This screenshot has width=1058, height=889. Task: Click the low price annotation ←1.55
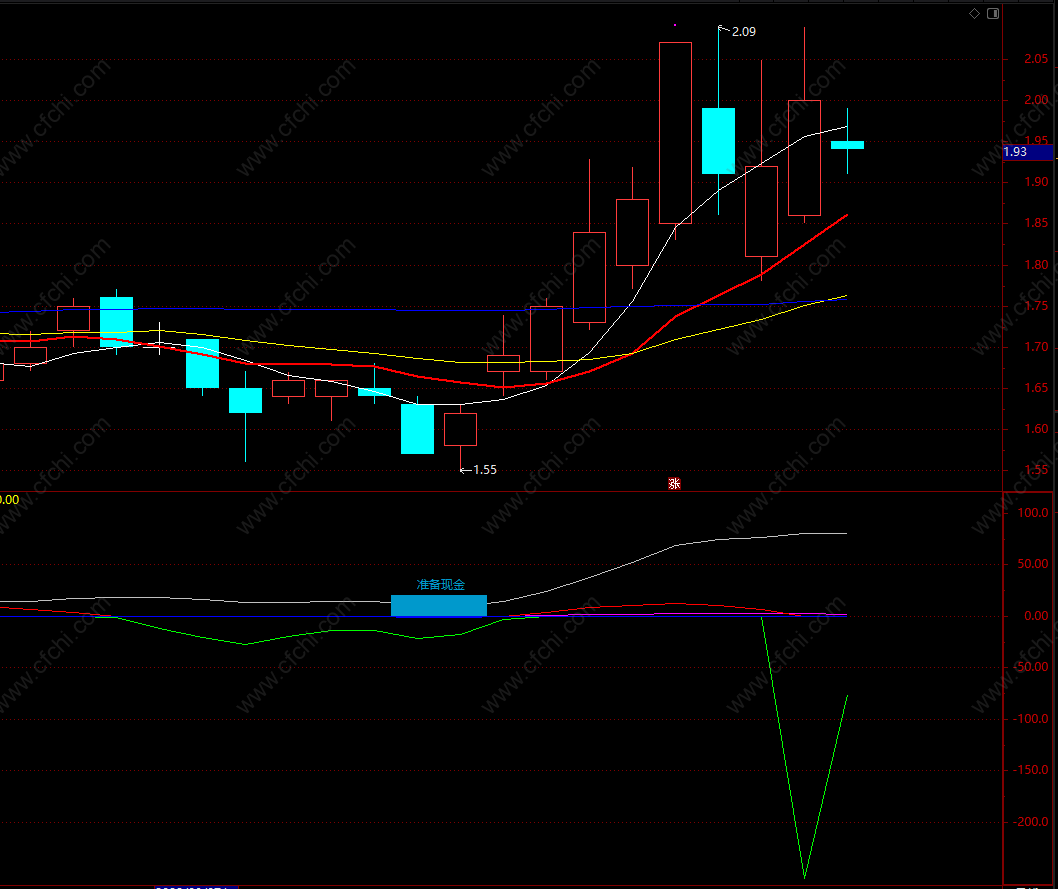coord(478,469)
